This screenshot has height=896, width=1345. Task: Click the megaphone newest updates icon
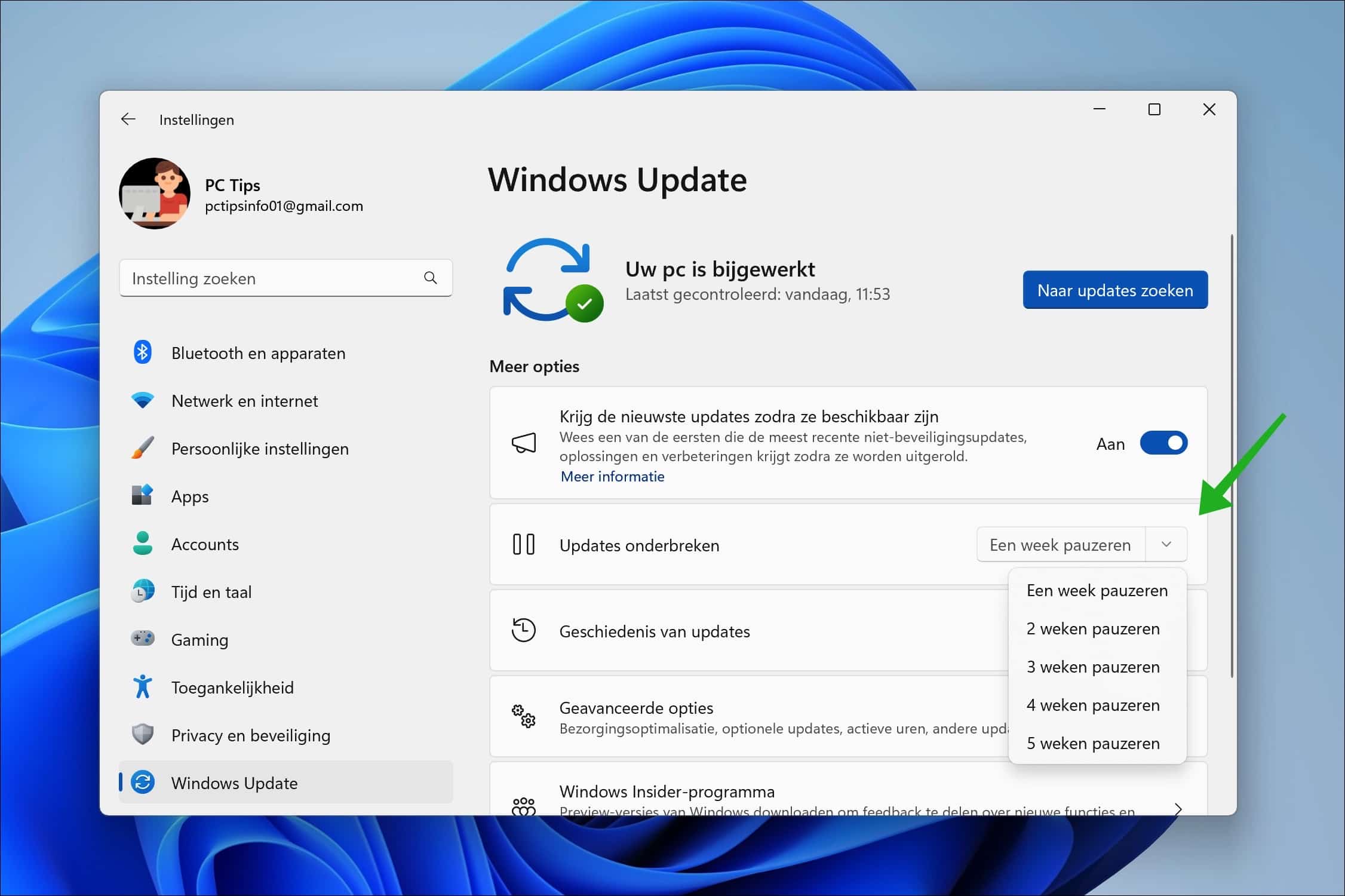(524, 443)
